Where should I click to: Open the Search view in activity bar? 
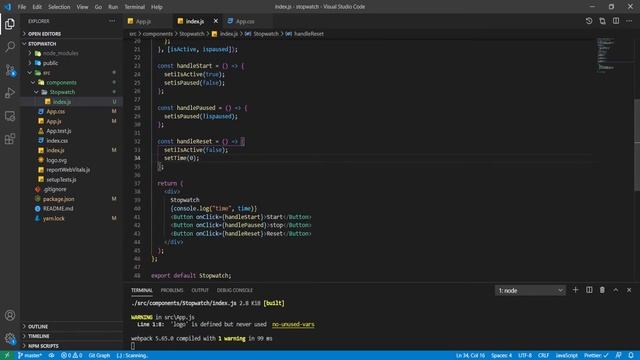tap(10, 47)
